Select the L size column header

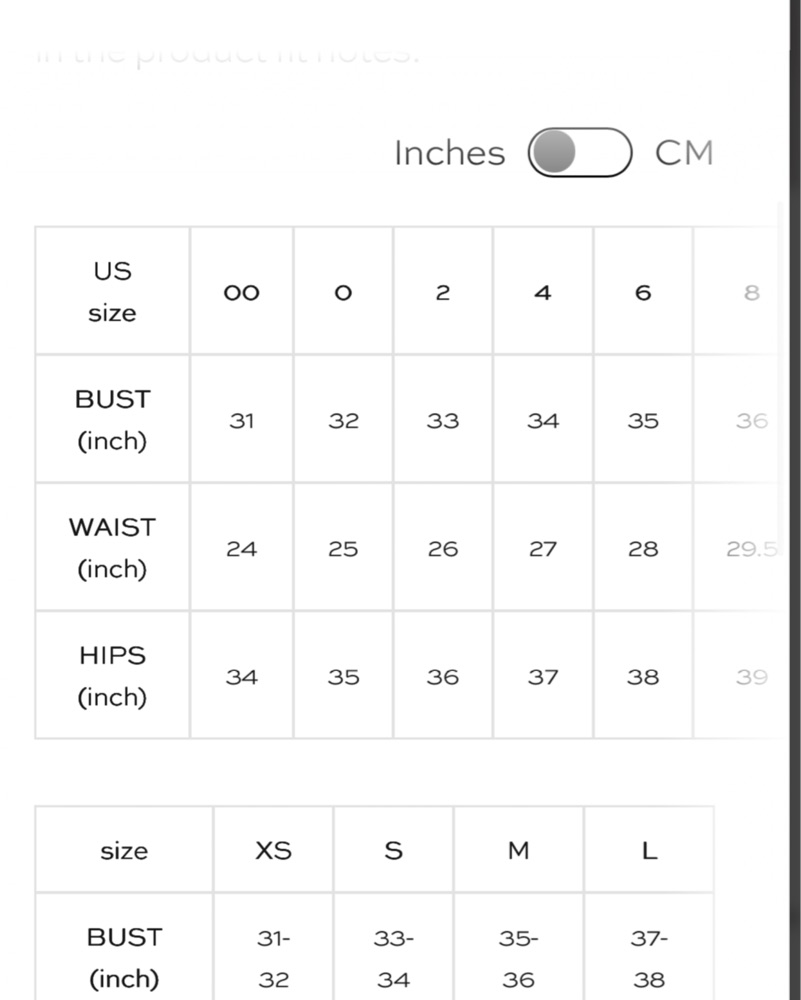(x=649, y=850)
